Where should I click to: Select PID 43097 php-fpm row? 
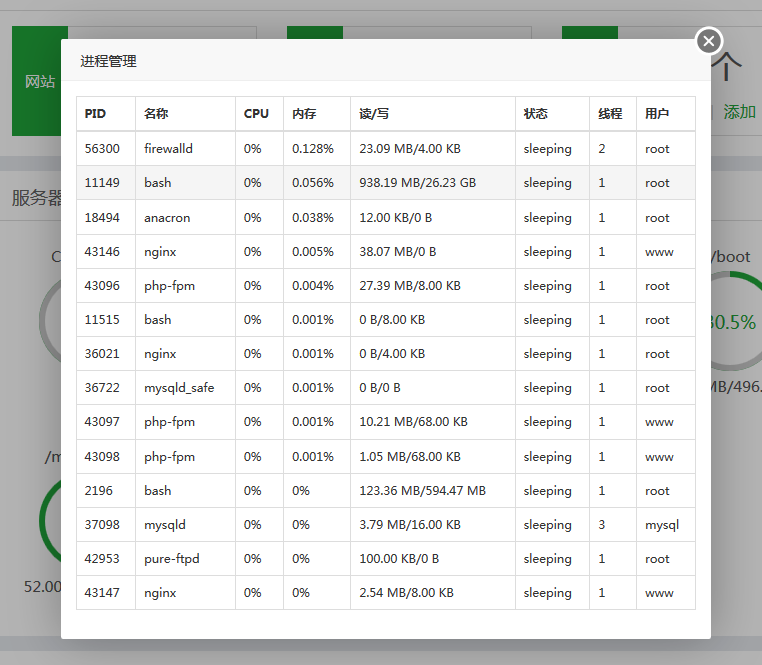point(386,422)
